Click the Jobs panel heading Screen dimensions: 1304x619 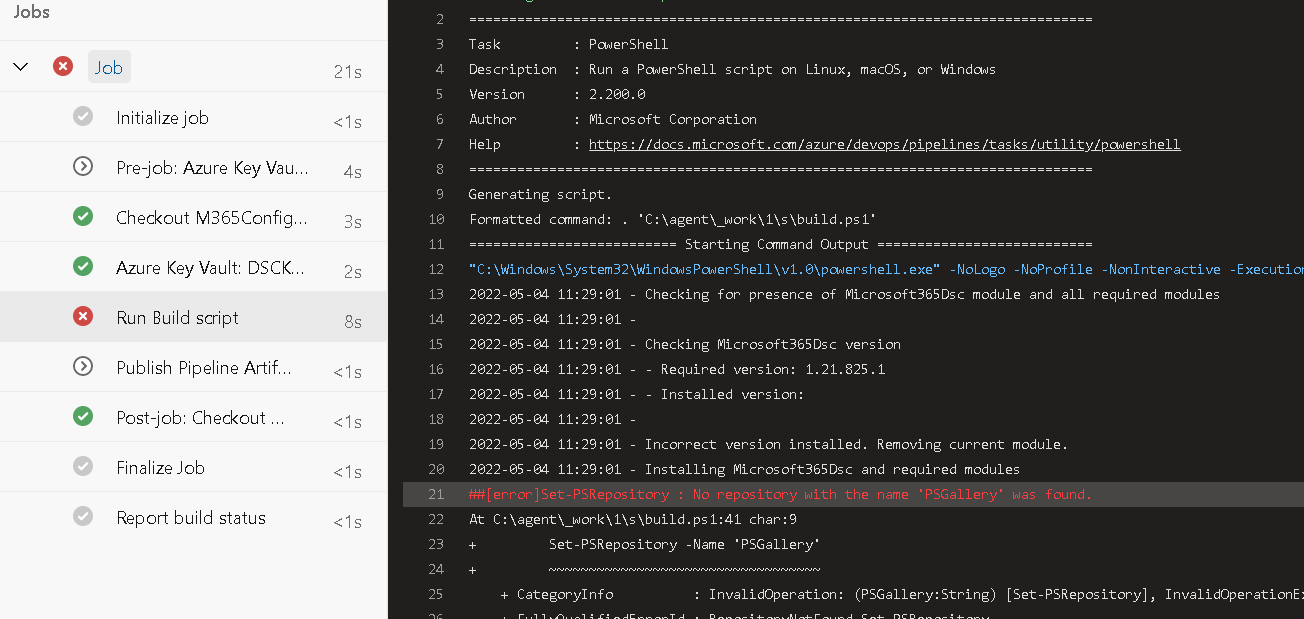click(x=31, y=13)
